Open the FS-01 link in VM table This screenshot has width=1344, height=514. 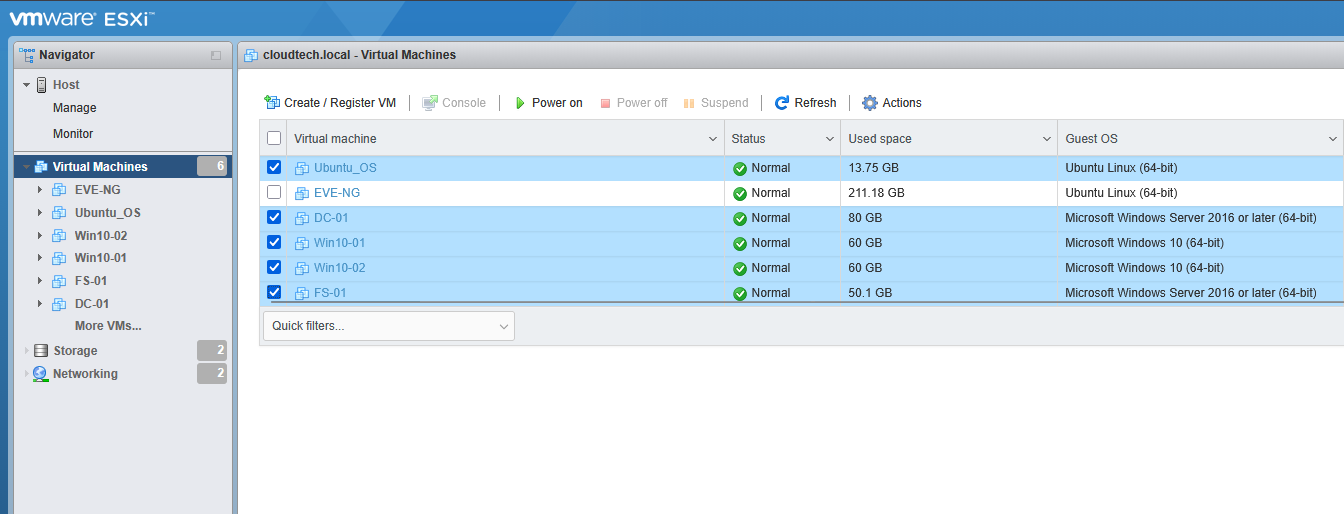tap(331, 293)
